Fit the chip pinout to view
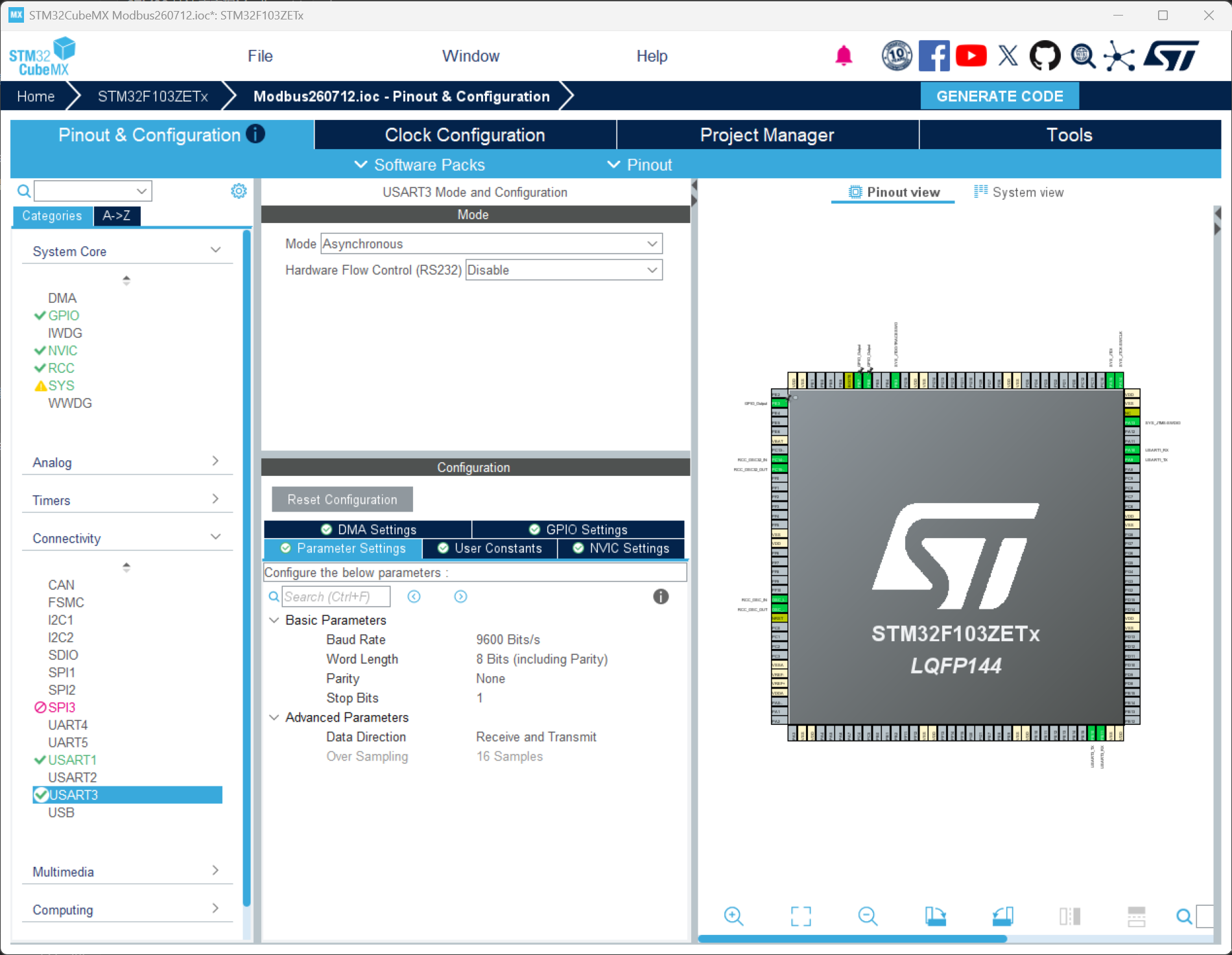Screen dimensions: 1232x955 (x=801, y=916)
